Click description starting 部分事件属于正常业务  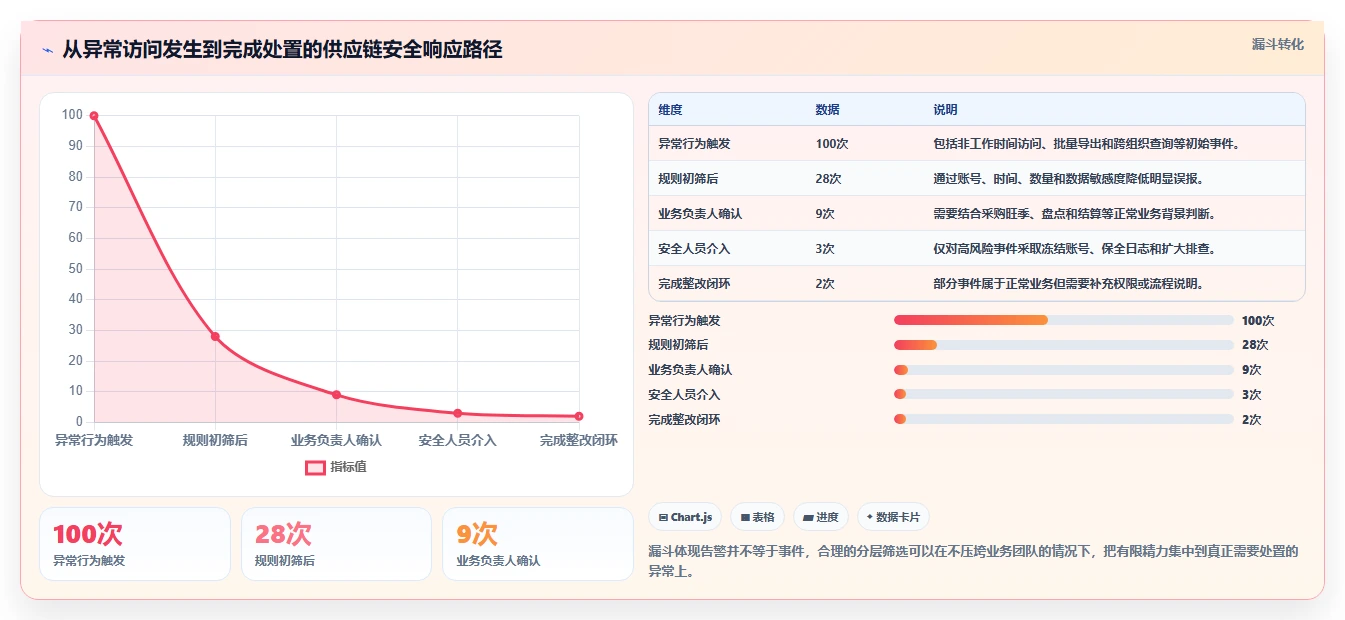coord(1069,284)
